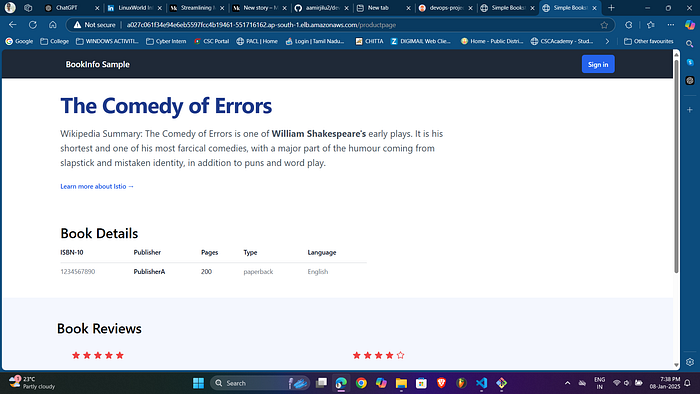Click the paperback type cell
Screen dimensions: 700x394
pos(258,272)
